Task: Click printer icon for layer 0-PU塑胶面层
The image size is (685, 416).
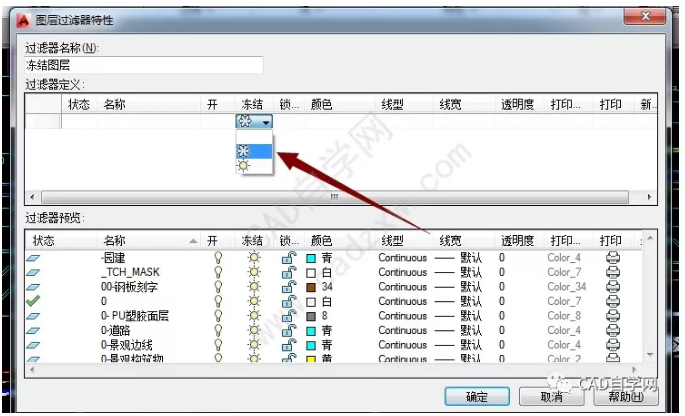Action: [x=612, y=315]
